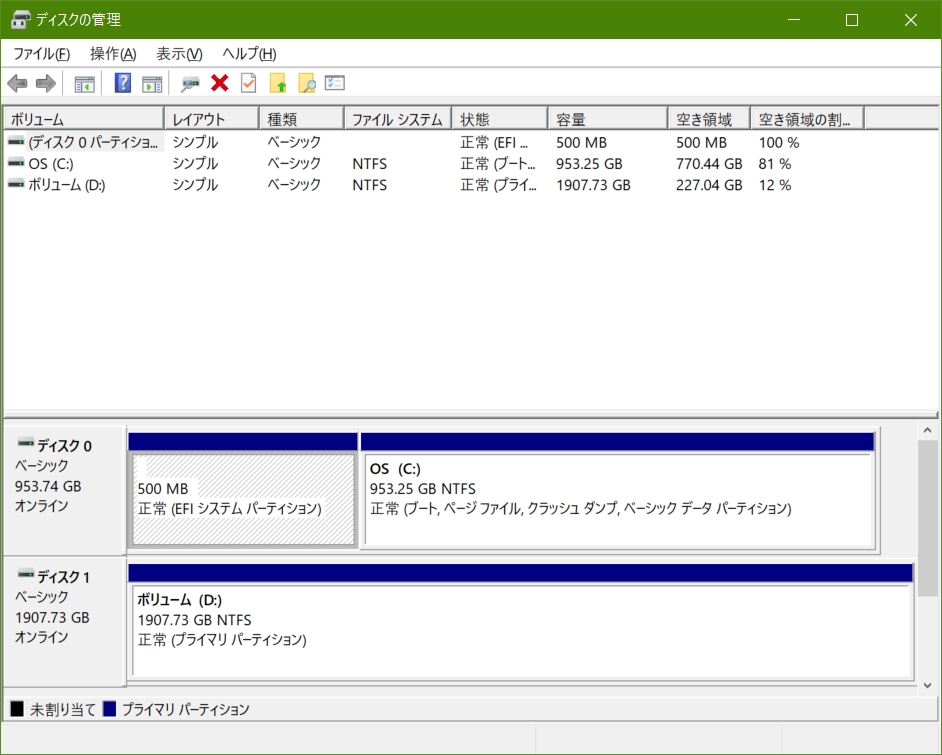Viewport: 942px width, 755px height.
Task: Select the OS (C:) 953.25 GB NTFS partition block
Action: [x=618, y=490]
